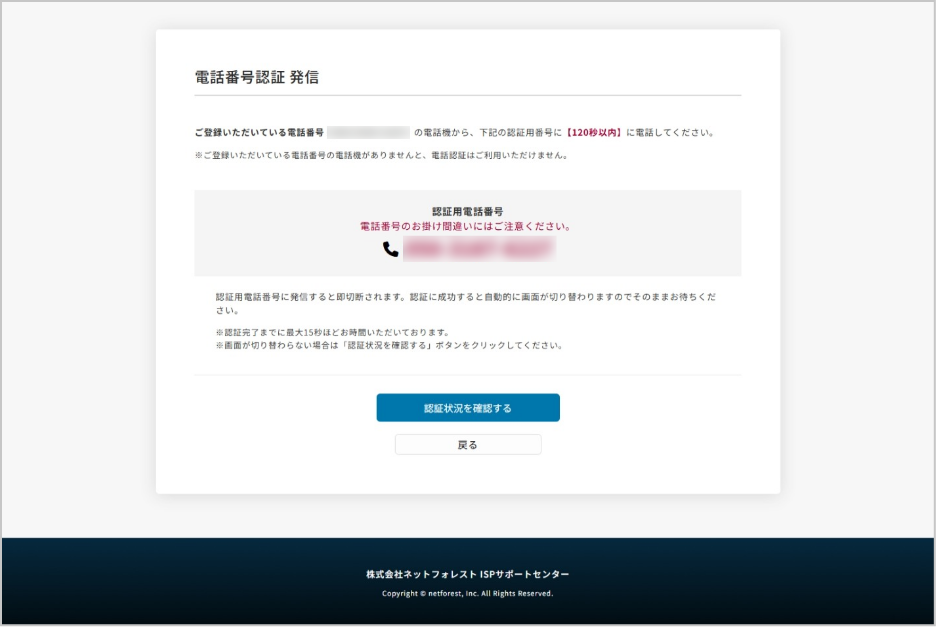Select the blurred verification phone number

pyautogui.click(x=478, y=249)
